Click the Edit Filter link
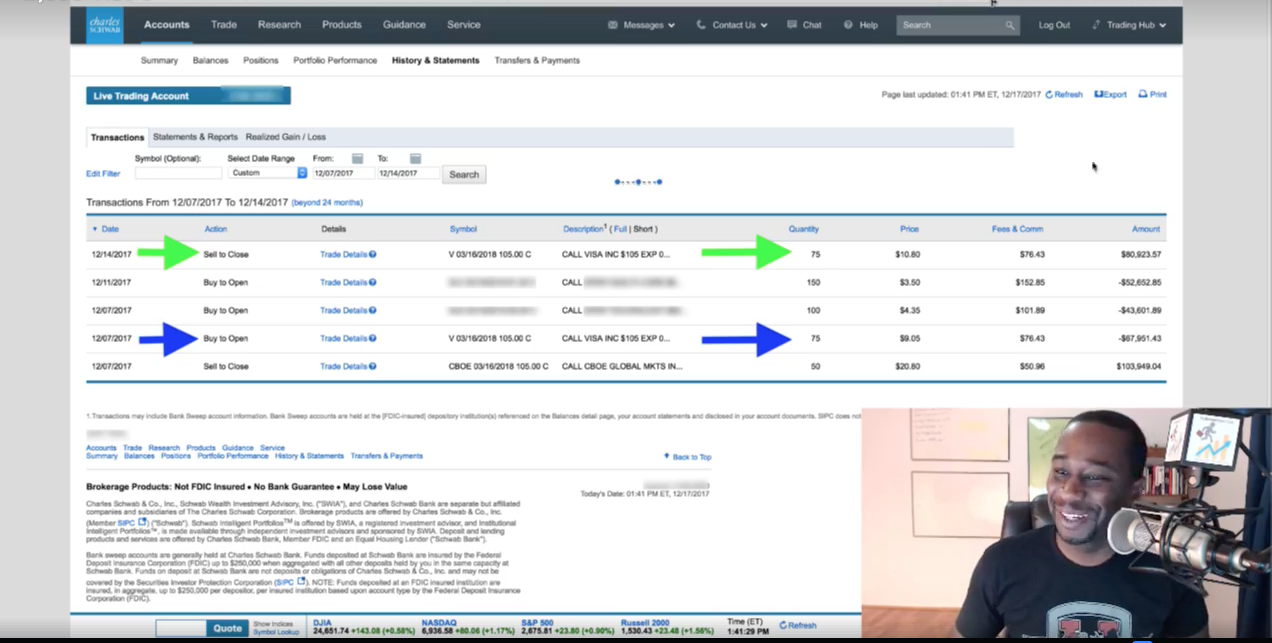The width and height of the screenshot is (1272, 643). pyautogui.click(x=103, y=174)
